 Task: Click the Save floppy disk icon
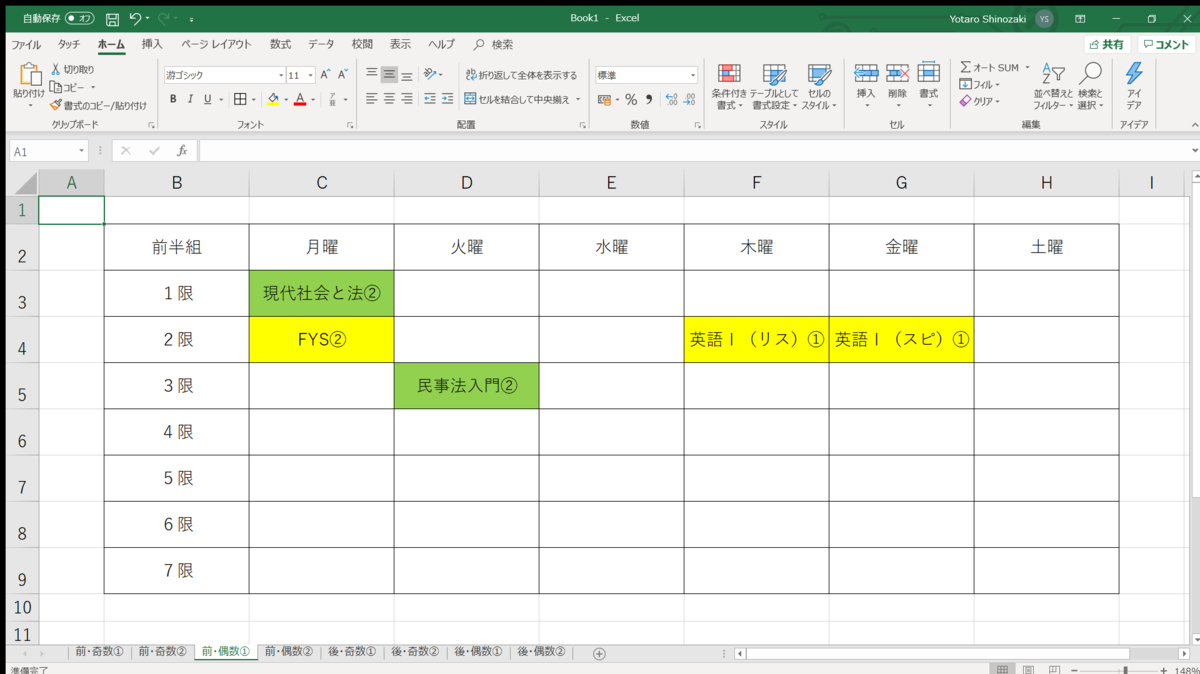tap(112, 18)
